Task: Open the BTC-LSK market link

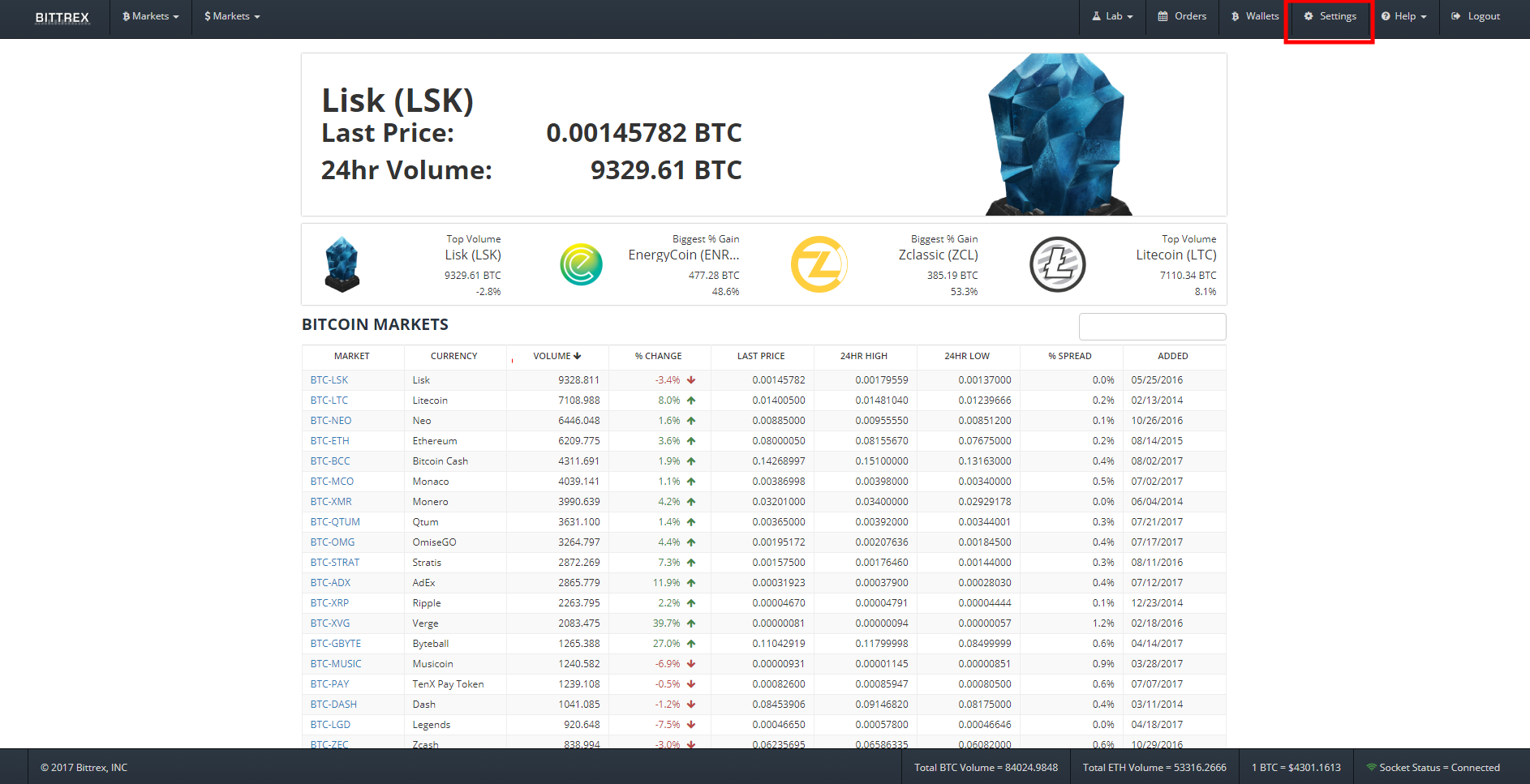Action: [x=329, y=380]
